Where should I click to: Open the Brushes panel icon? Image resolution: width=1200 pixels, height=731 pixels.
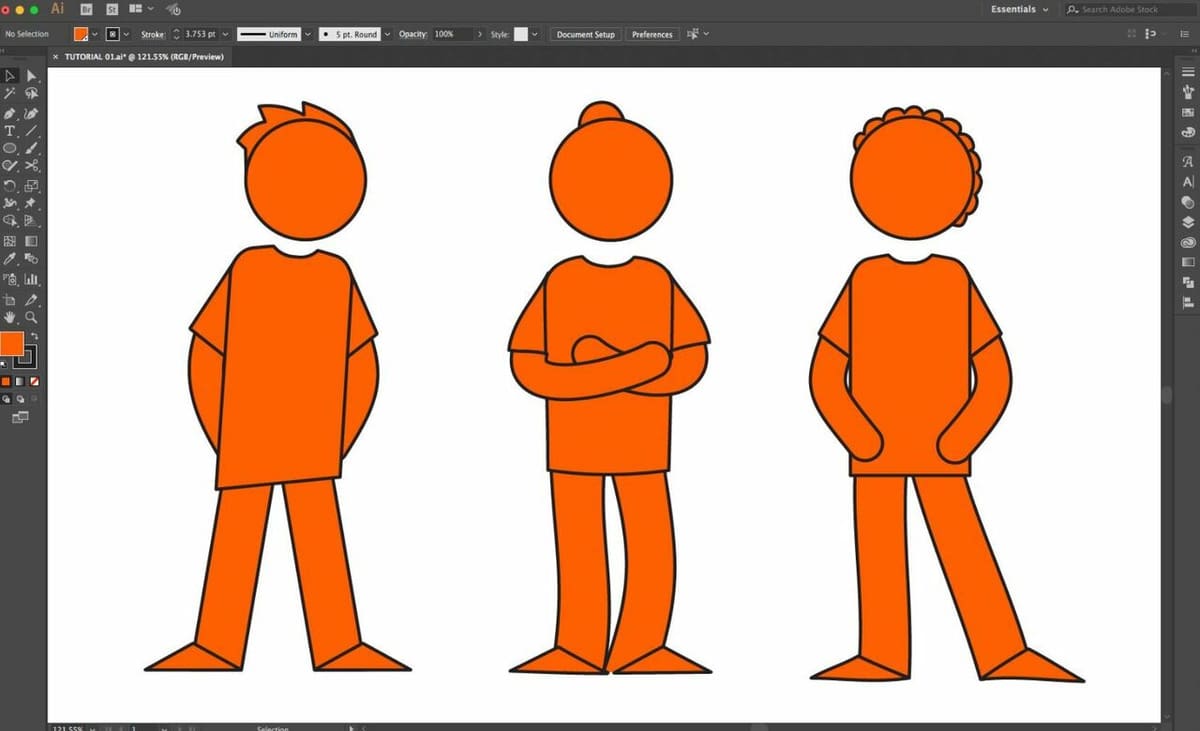pos(1188,92)
